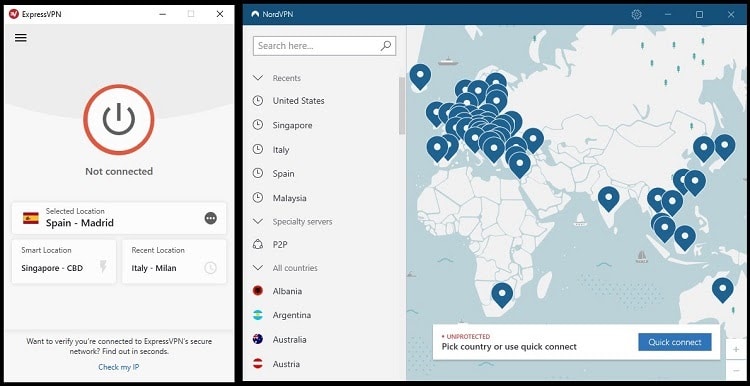Select the P2P specialty server
Screen dimensions: 750x386
[x=280, y=244]
